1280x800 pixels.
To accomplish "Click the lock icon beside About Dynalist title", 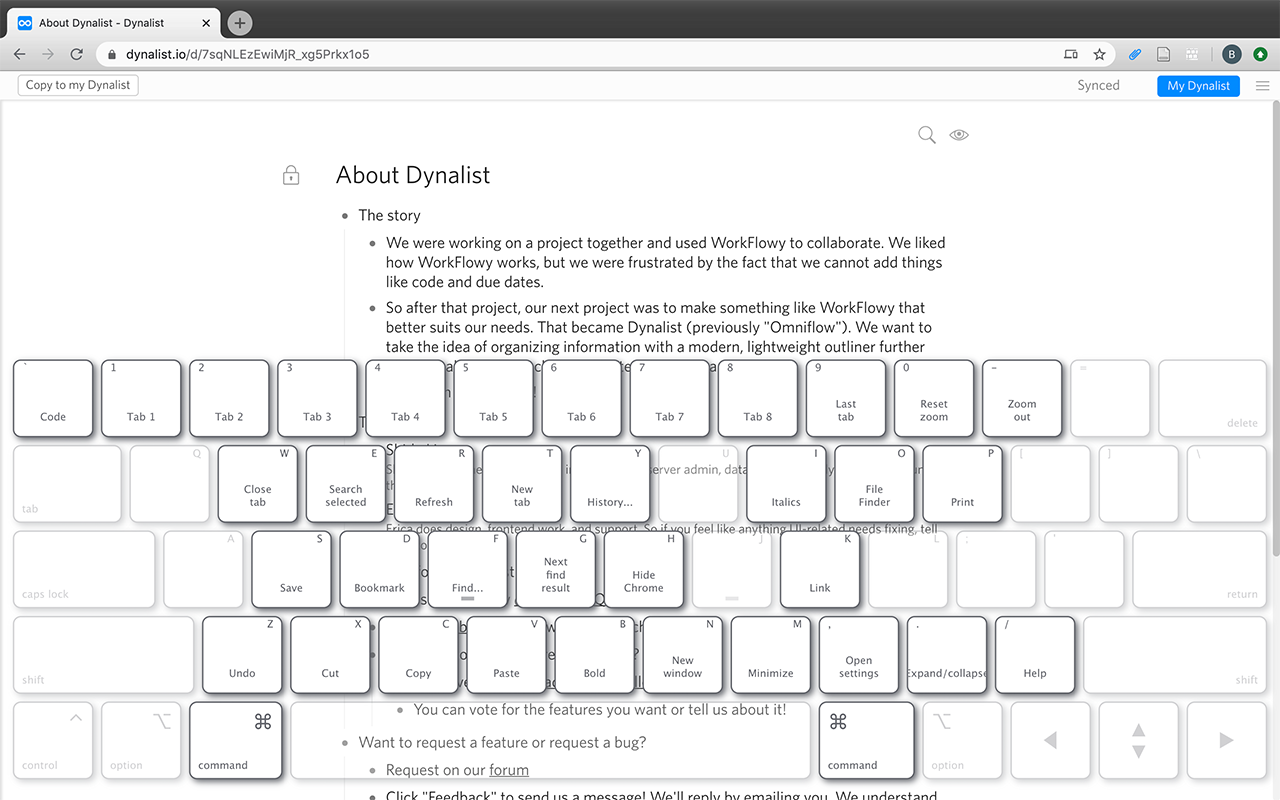I will click(x=291, y=176).
